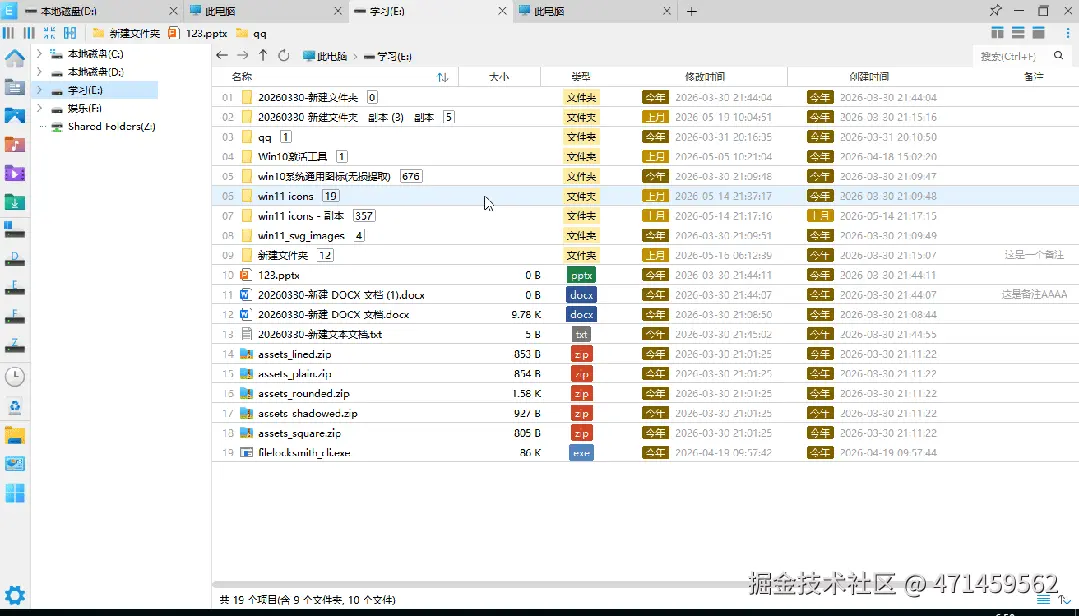Open the Pictures folder icon in the sidebar
The width and height of the screenshot is (1079, 616).
pos(14,116)
